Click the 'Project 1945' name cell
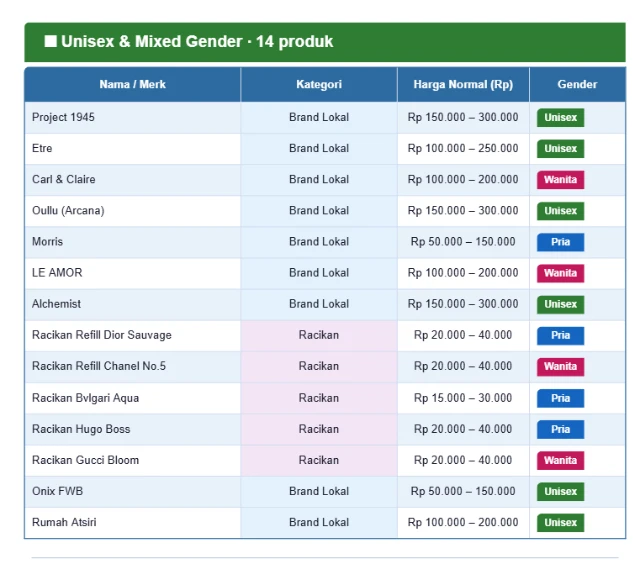 (x=133, y=118)
